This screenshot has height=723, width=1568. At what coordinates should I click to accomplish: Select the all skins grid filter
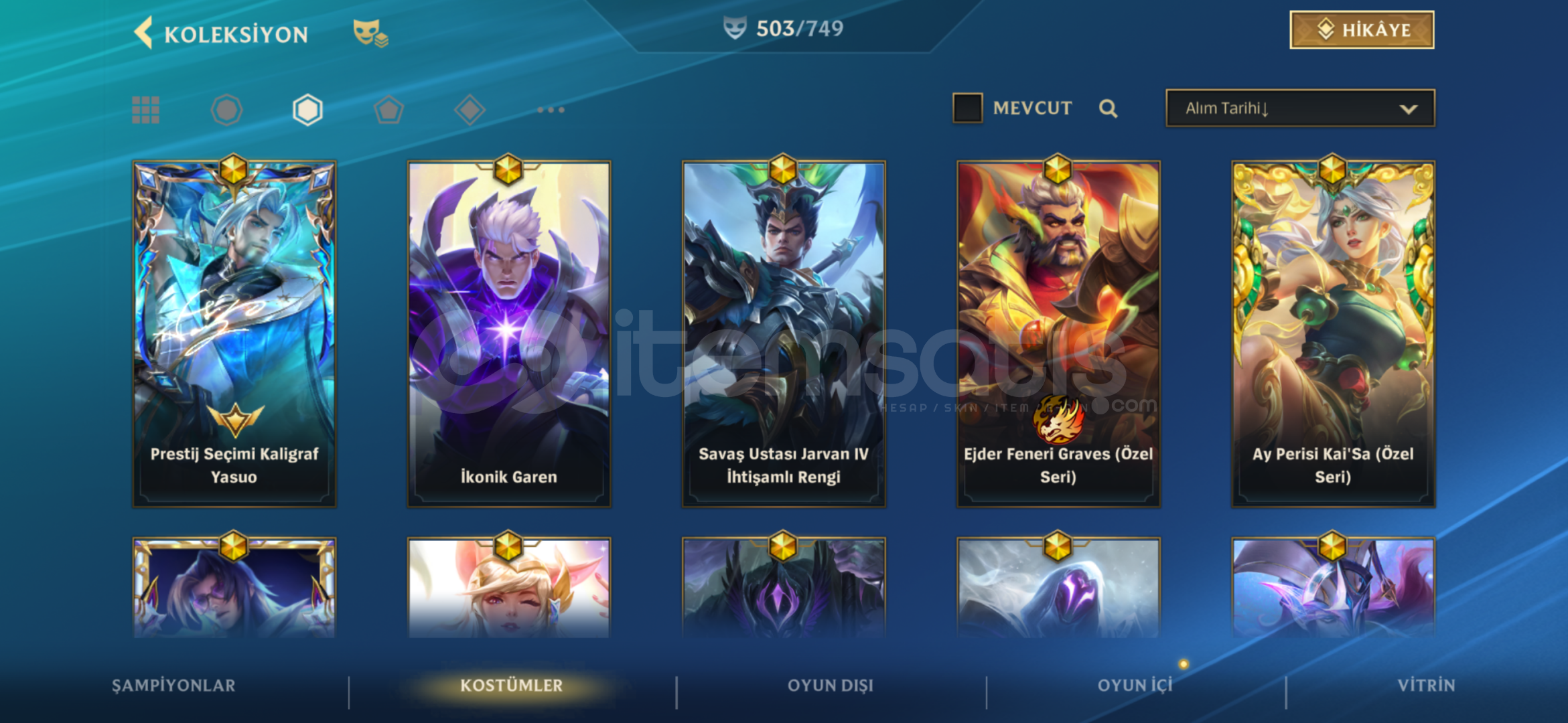click(x=145, y=110)
